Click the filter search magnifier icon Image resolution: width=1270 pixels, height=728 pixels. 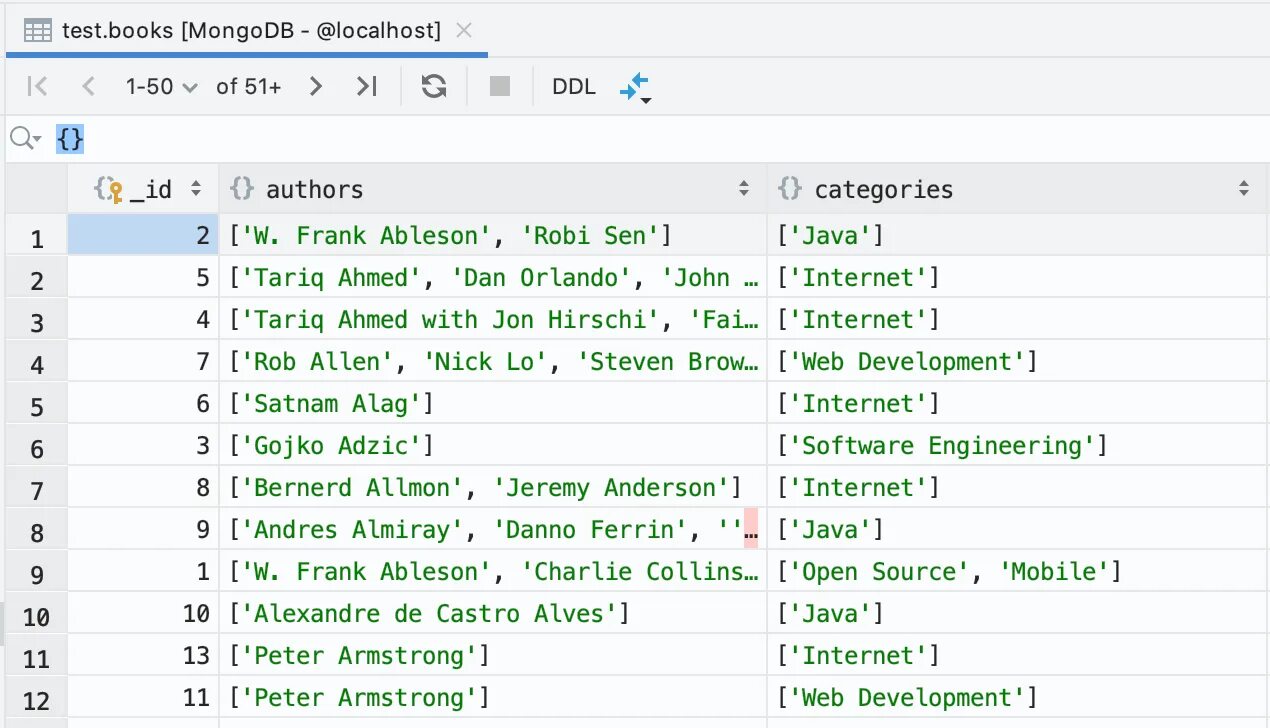coord(24,139)
